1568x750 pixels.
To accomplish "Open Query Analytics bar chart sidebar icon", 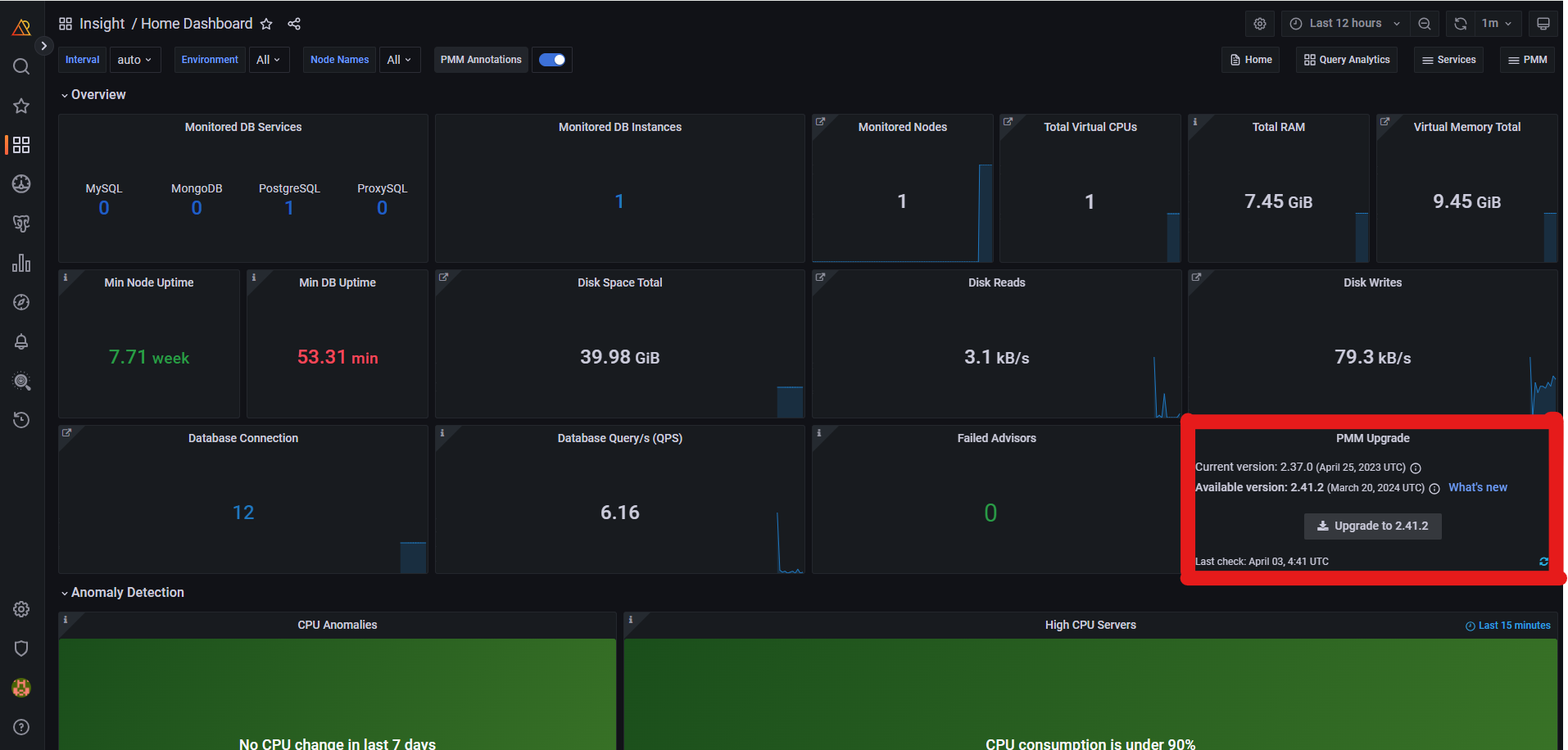I will 21,263.
